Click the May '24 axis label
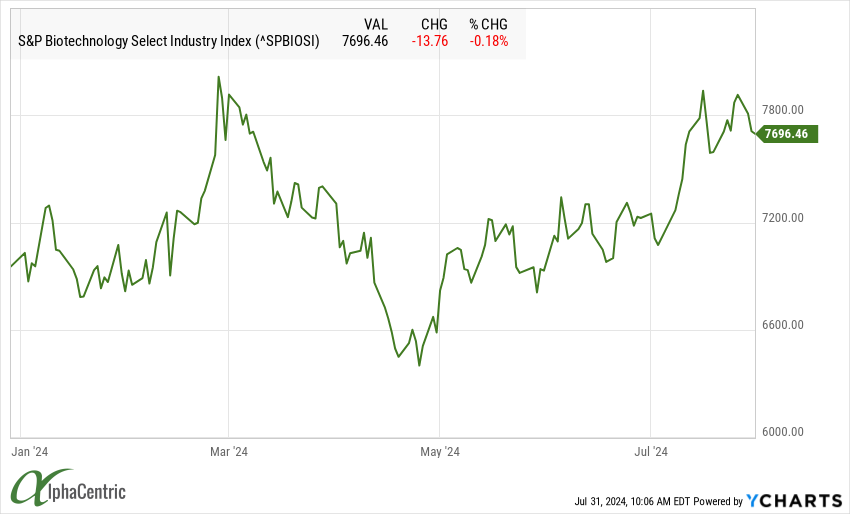 click(440, 452)
